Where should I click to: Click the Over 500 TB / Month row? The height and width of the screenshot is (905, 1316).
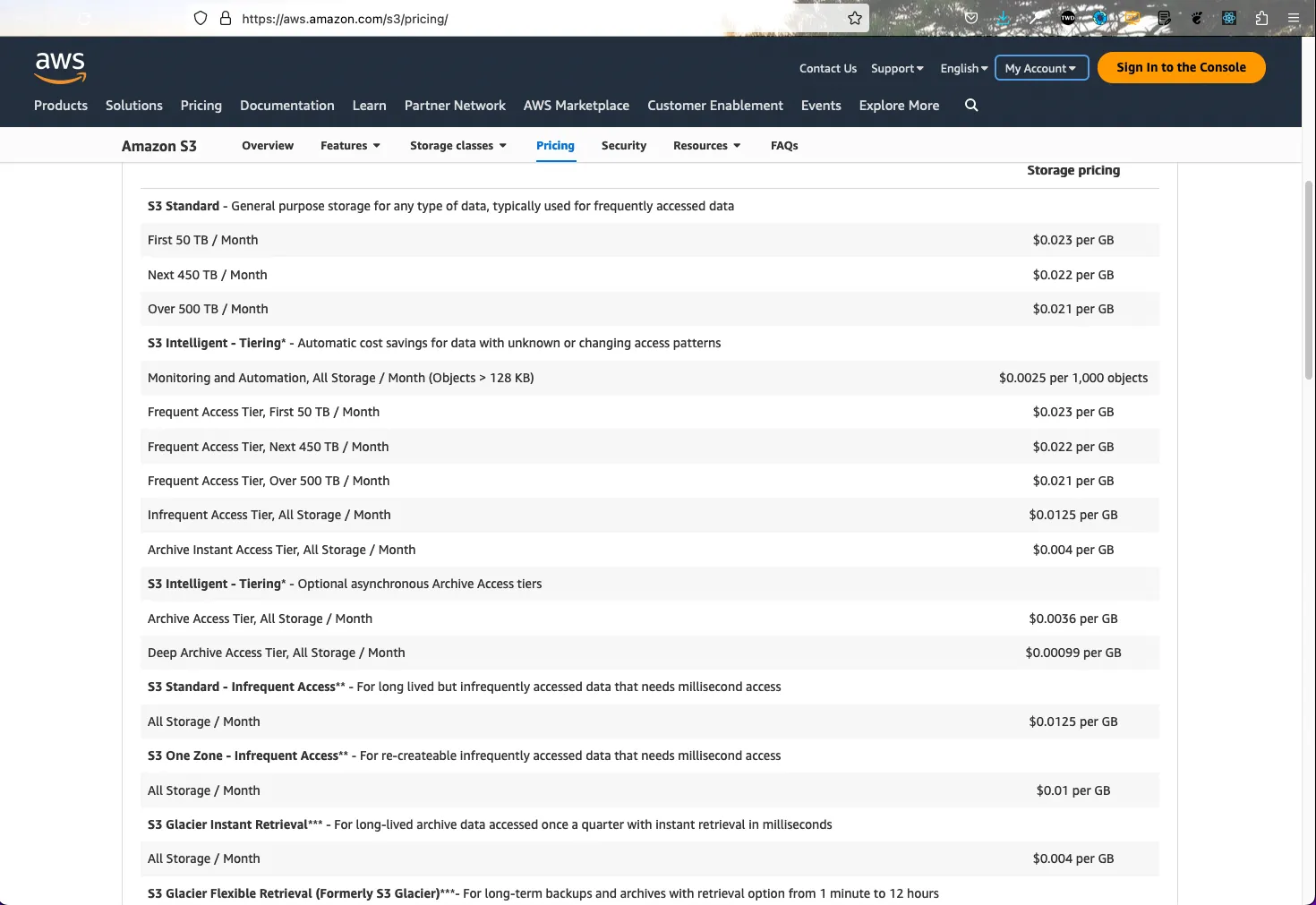pyautogui.click(x=650, y=309)
